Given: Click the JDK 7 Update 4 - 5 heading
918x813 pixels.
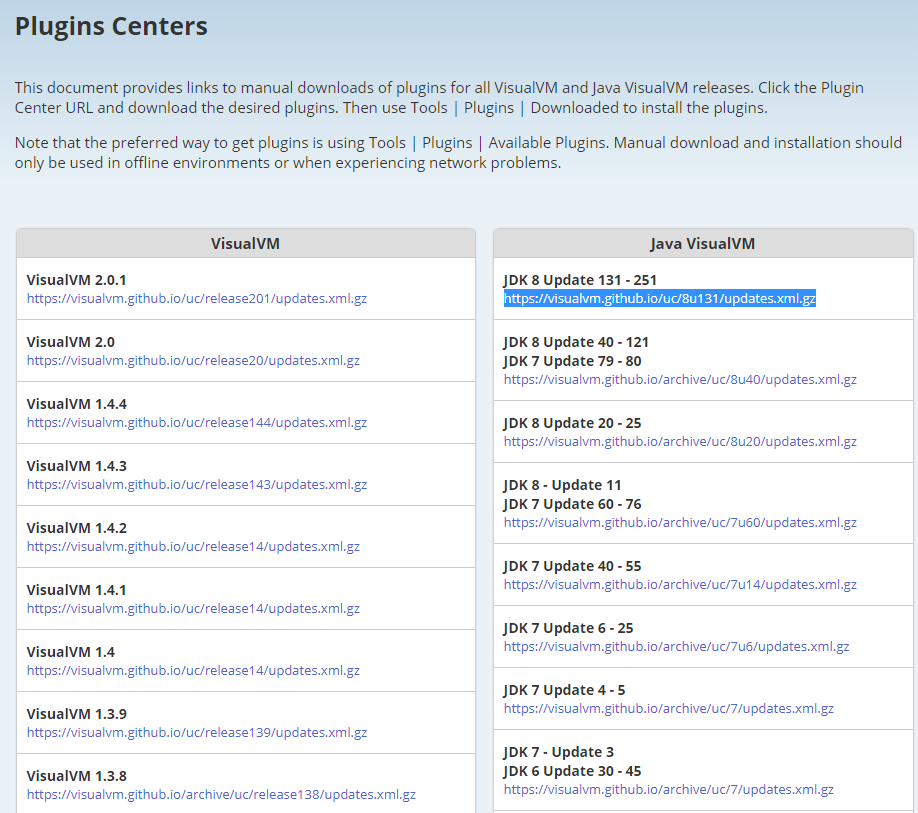Looking at the screenshot, I should tap(564, 691).
